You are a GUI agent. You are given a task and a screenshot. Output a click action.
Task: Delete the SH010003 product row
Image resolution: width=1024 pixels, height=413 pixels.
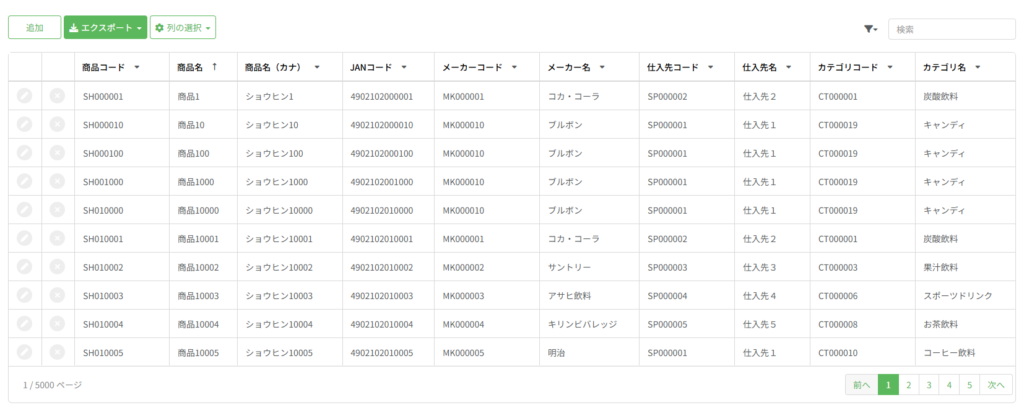[58, 296]
